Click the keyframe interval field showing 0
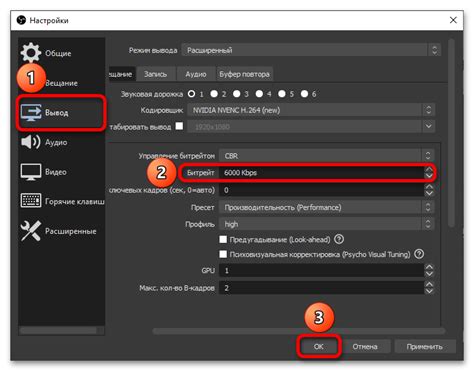 [322, 190]
